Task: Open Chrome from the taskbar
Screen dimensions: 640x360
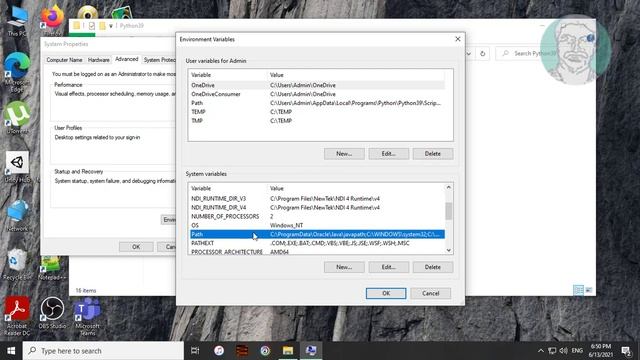Action: click(x=265, y=351)
